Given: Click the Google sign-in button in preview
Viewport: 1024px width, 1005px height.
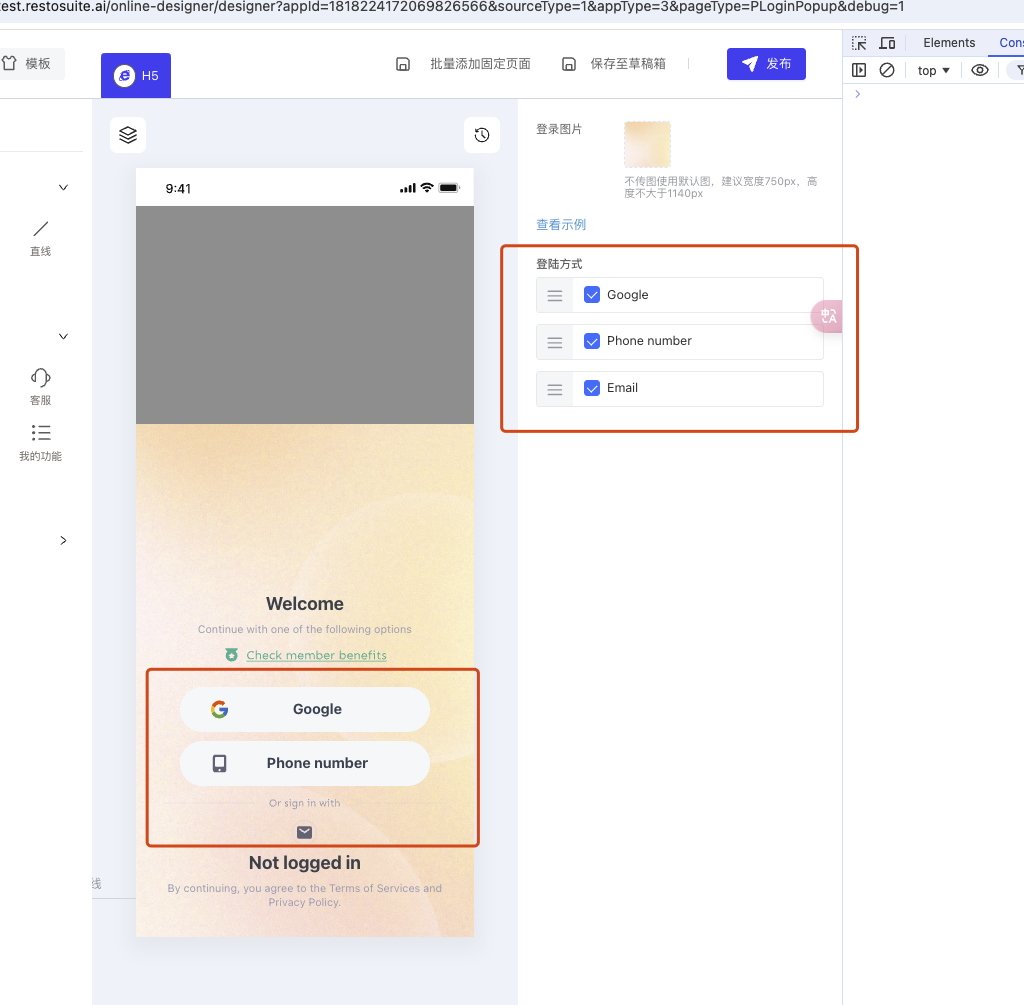Looking at the screenshot, I should [305, 709].
